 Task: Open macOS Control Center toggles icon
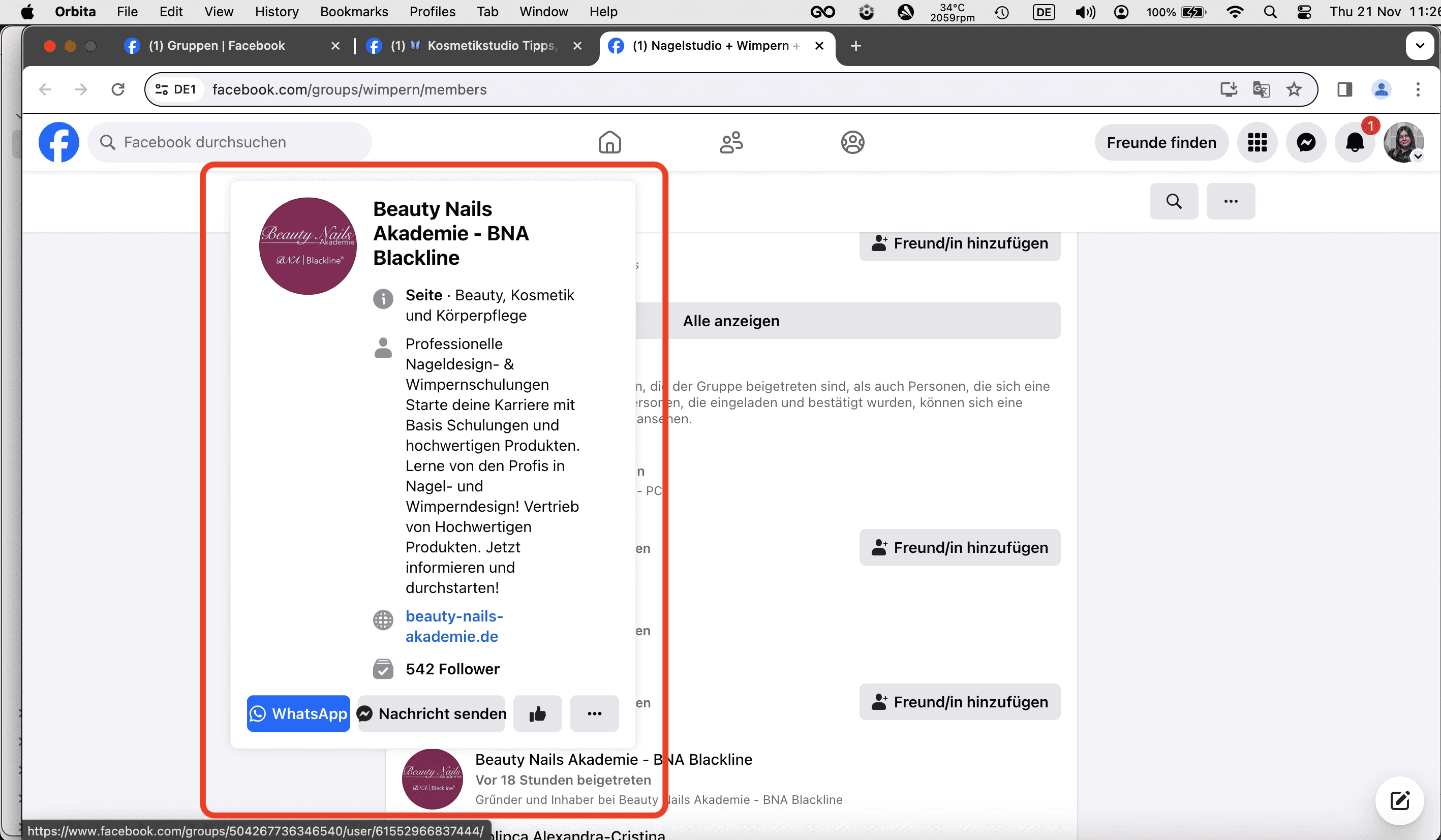tap(1304, 12)
